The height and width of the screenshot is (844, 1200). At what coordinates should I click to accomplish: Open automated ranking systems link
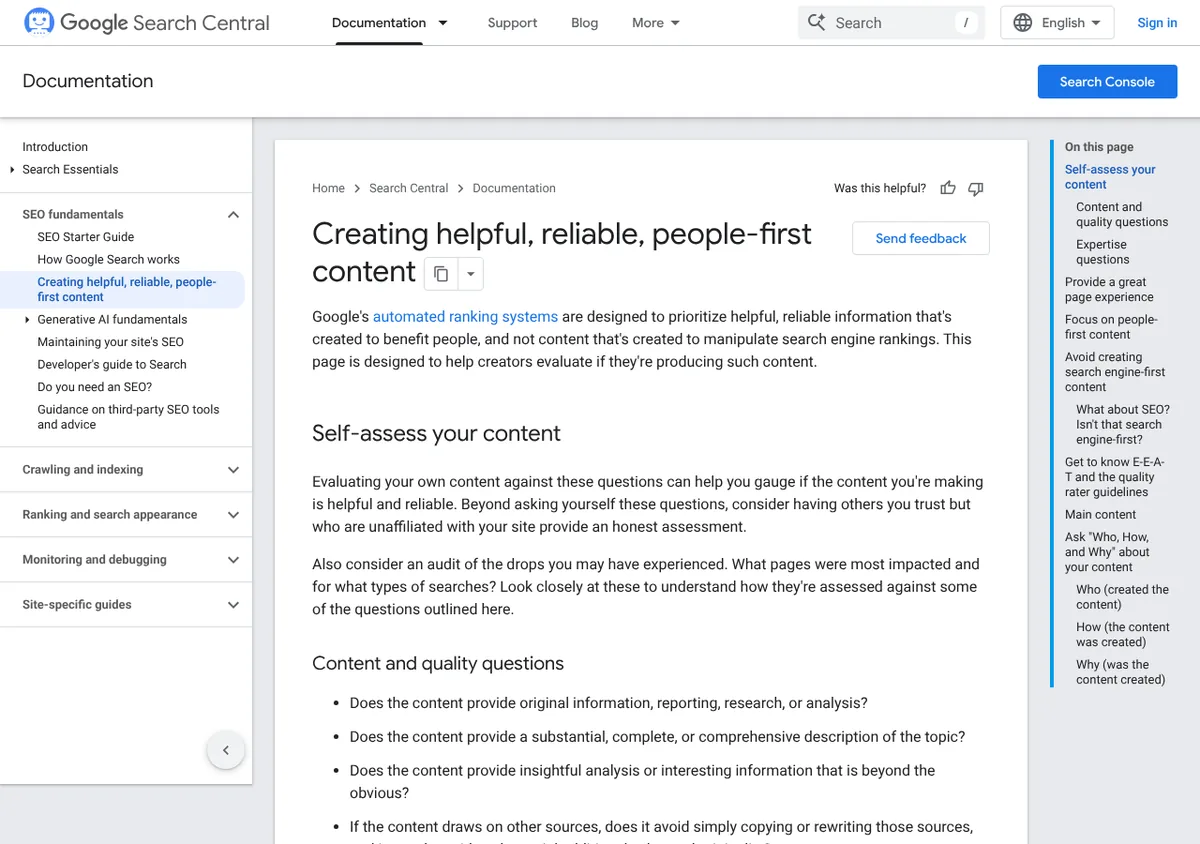click(465, 317)
